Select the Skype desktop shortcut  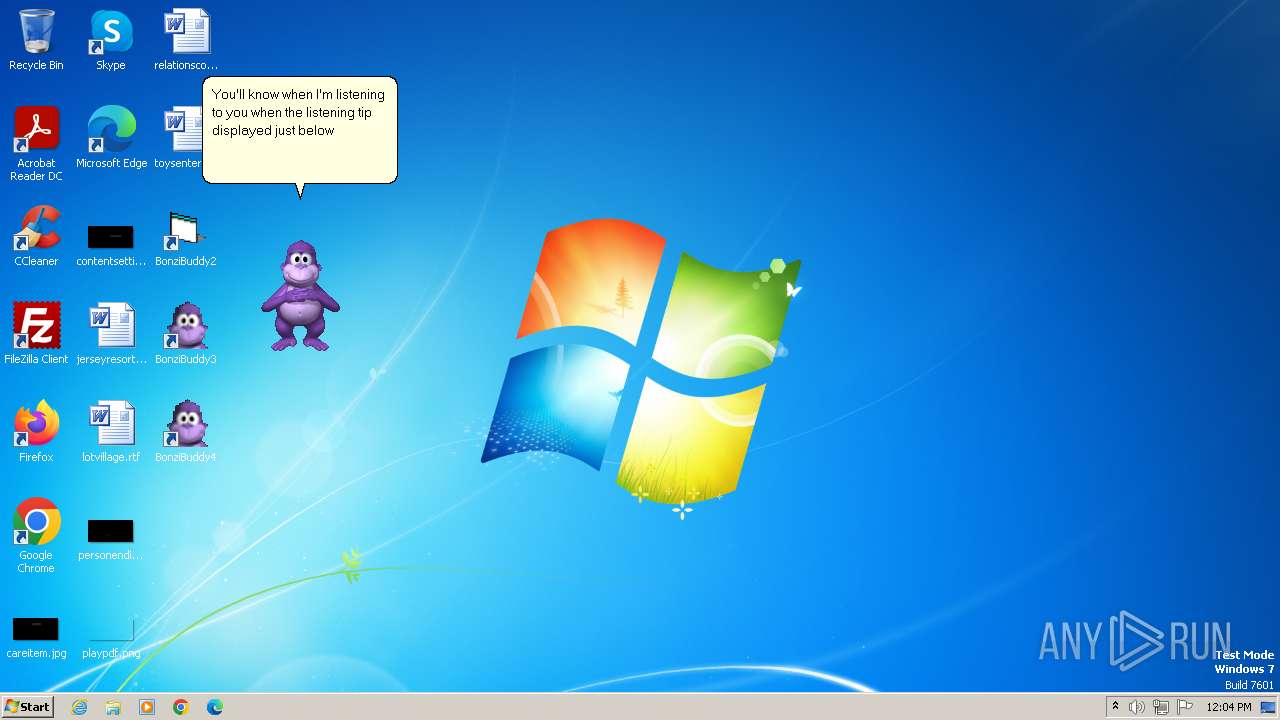111,40
